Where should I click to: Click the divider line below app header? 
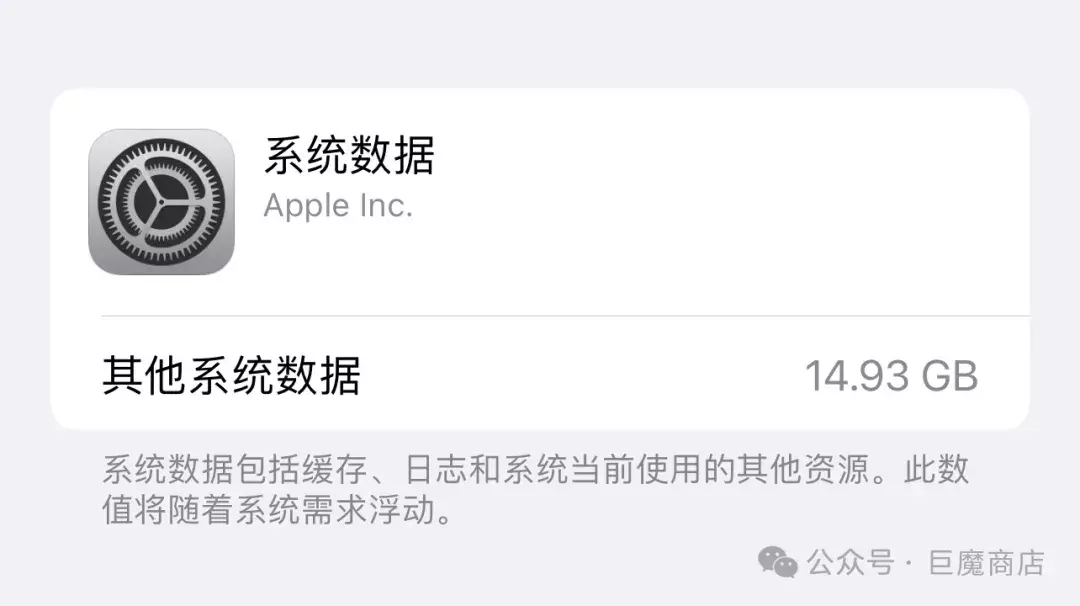(565, 316)
